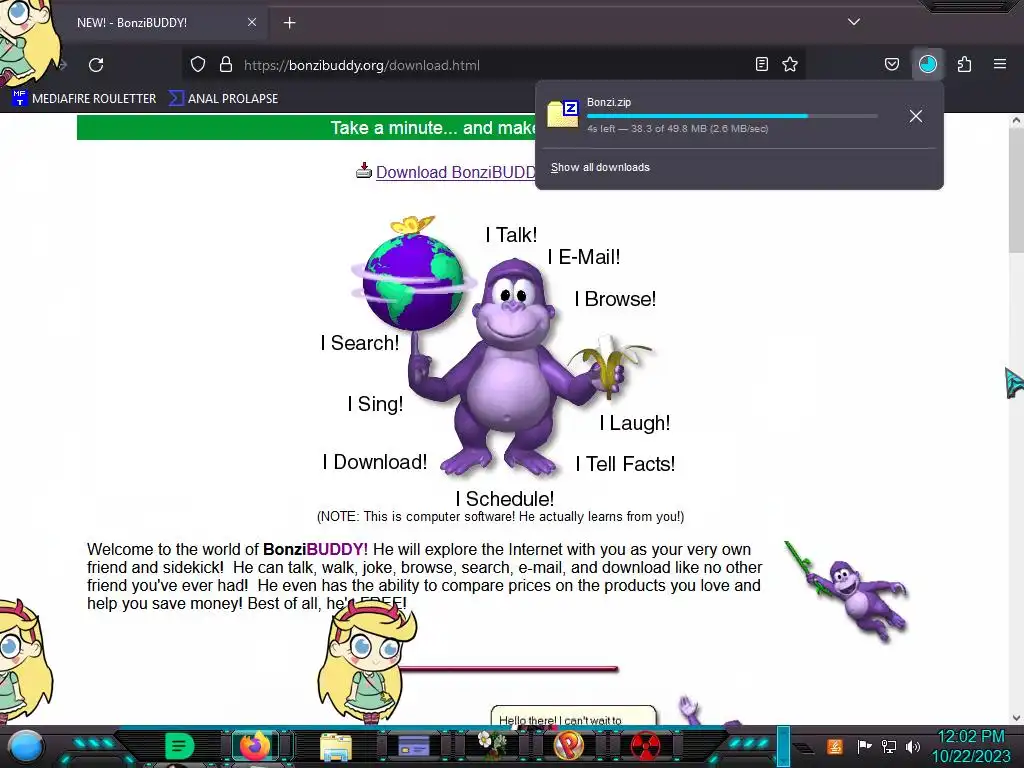Click the 'I Browse!' text

coord(615,299)
